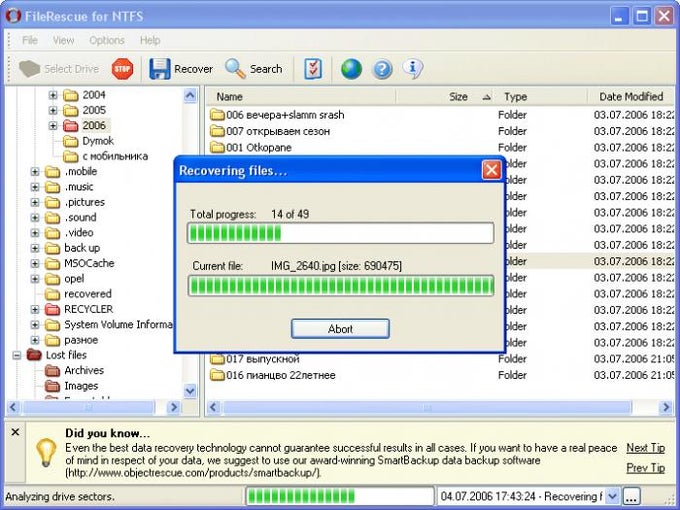Expand the .pictures folder node
The width and height of the screenshot is (680, 510).
point(35,203)
